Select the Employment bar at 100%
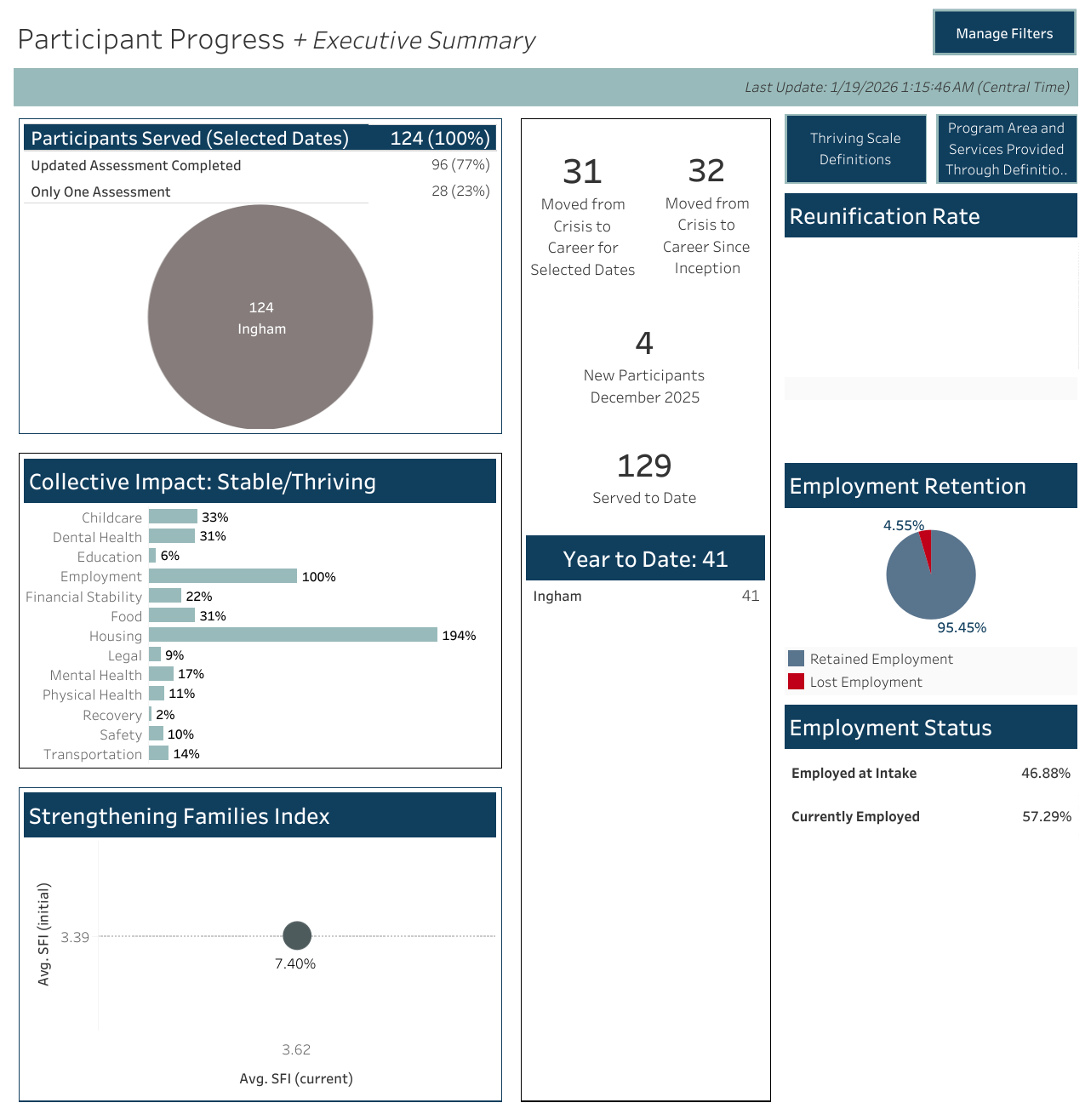Screen dimensions: 1091x1120 tap(223, 576)
